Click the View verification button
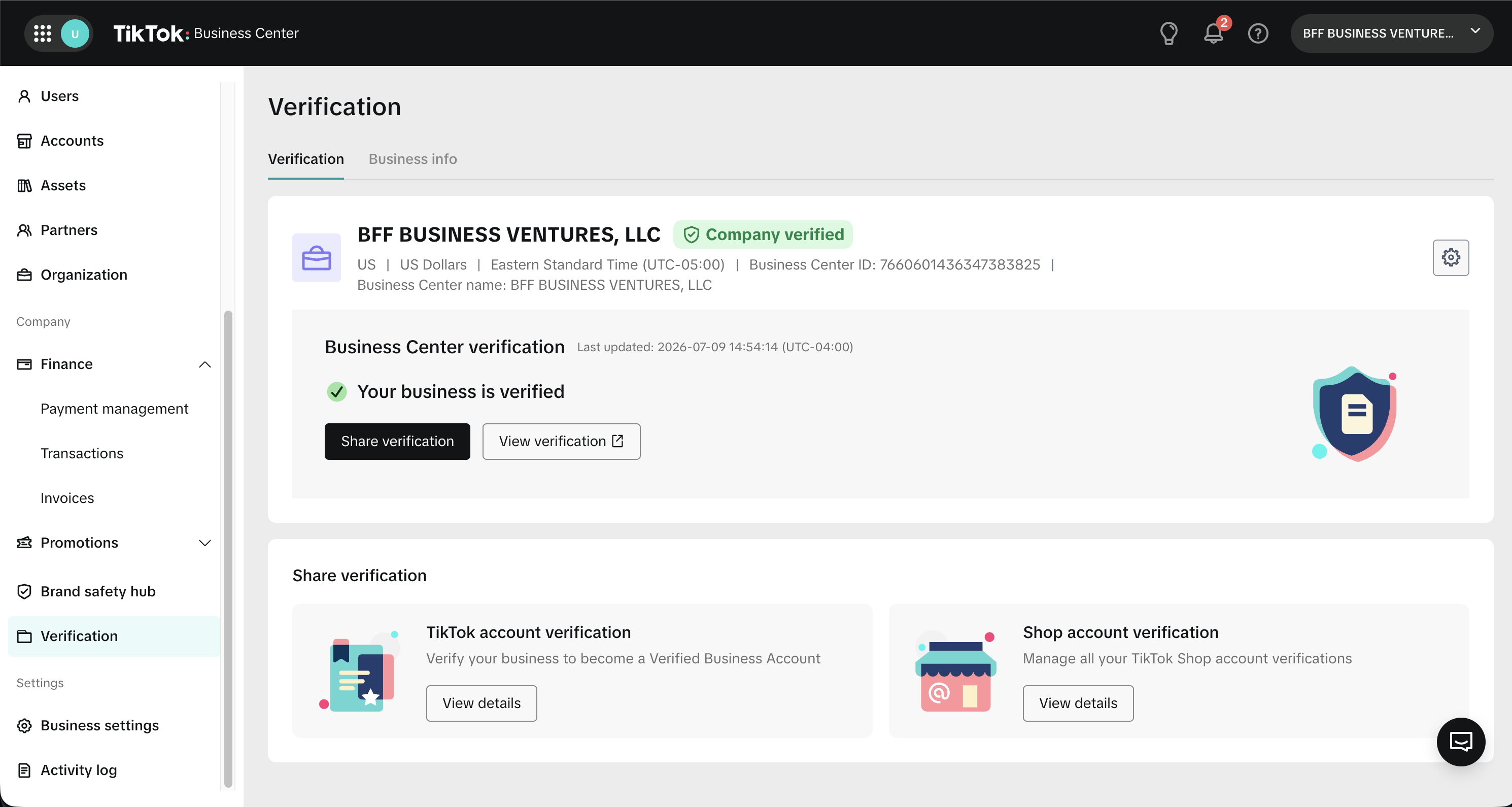Screen dimensions: 1512x807 pos(561,441)
